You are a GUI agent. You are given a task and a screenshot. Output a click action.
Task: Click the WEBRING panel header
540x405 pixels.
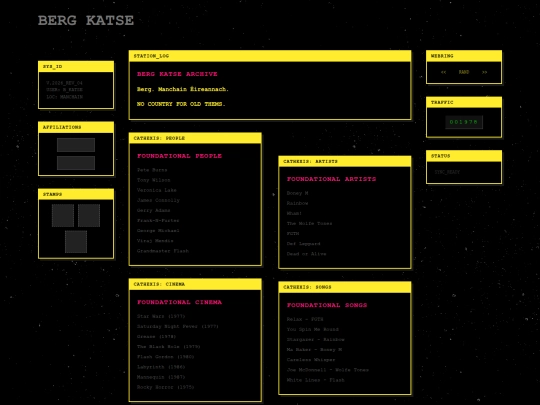click(x=464, y=56)
